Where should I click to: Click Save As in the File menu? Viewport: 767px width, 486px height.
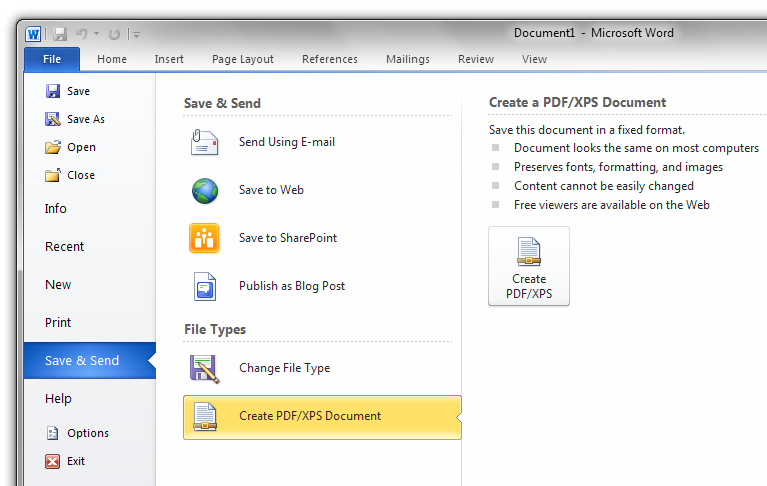click(85, 119)
